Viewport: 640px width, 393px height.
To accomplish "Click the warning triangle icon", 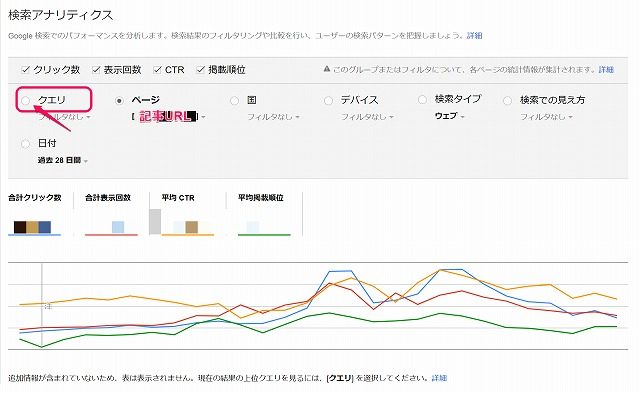I will pyautogui.click(x=327, y=69).
